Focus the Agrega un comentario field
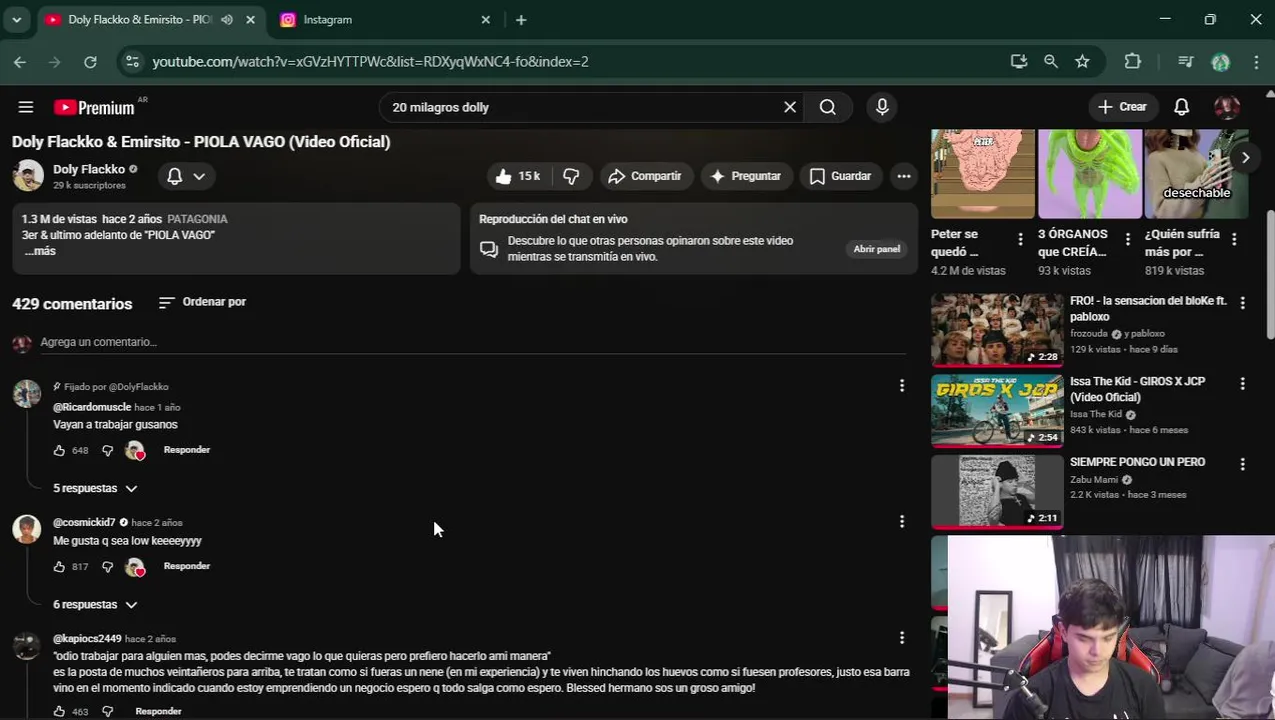 point(473,342)
